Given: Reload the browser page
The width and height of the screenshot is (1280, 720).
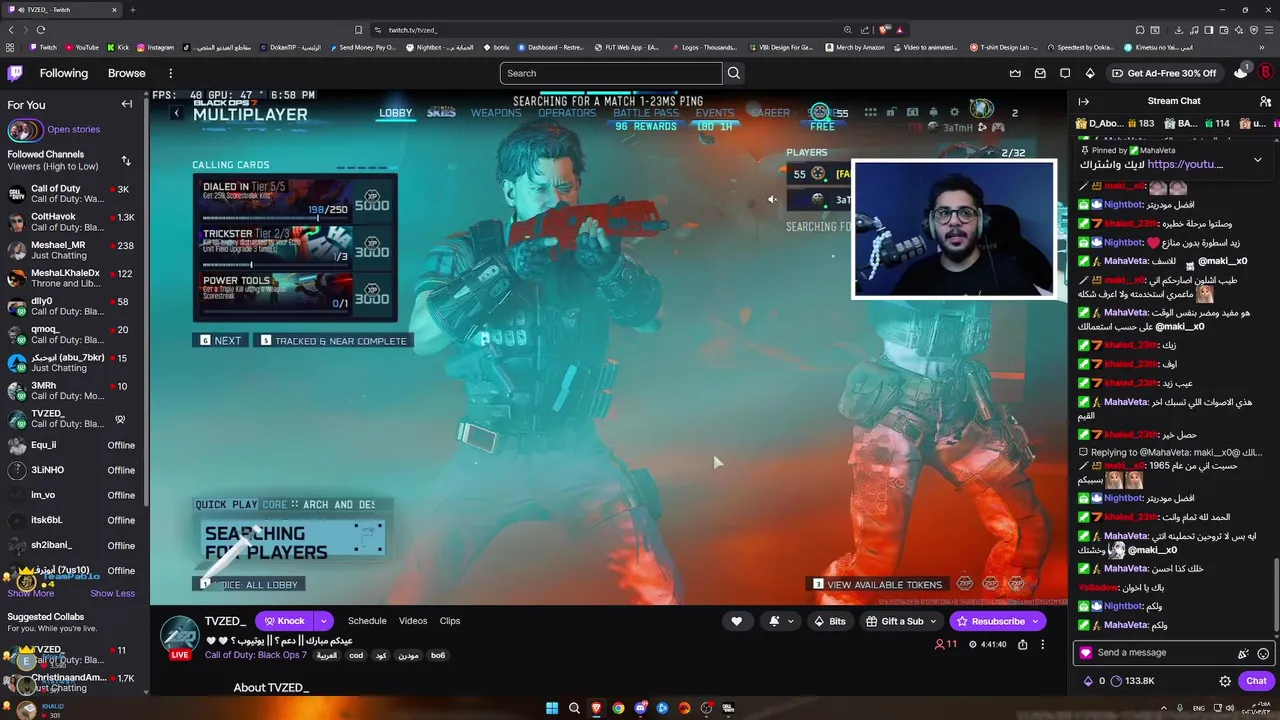Looking at the screenshot, I should click(40, 30).
